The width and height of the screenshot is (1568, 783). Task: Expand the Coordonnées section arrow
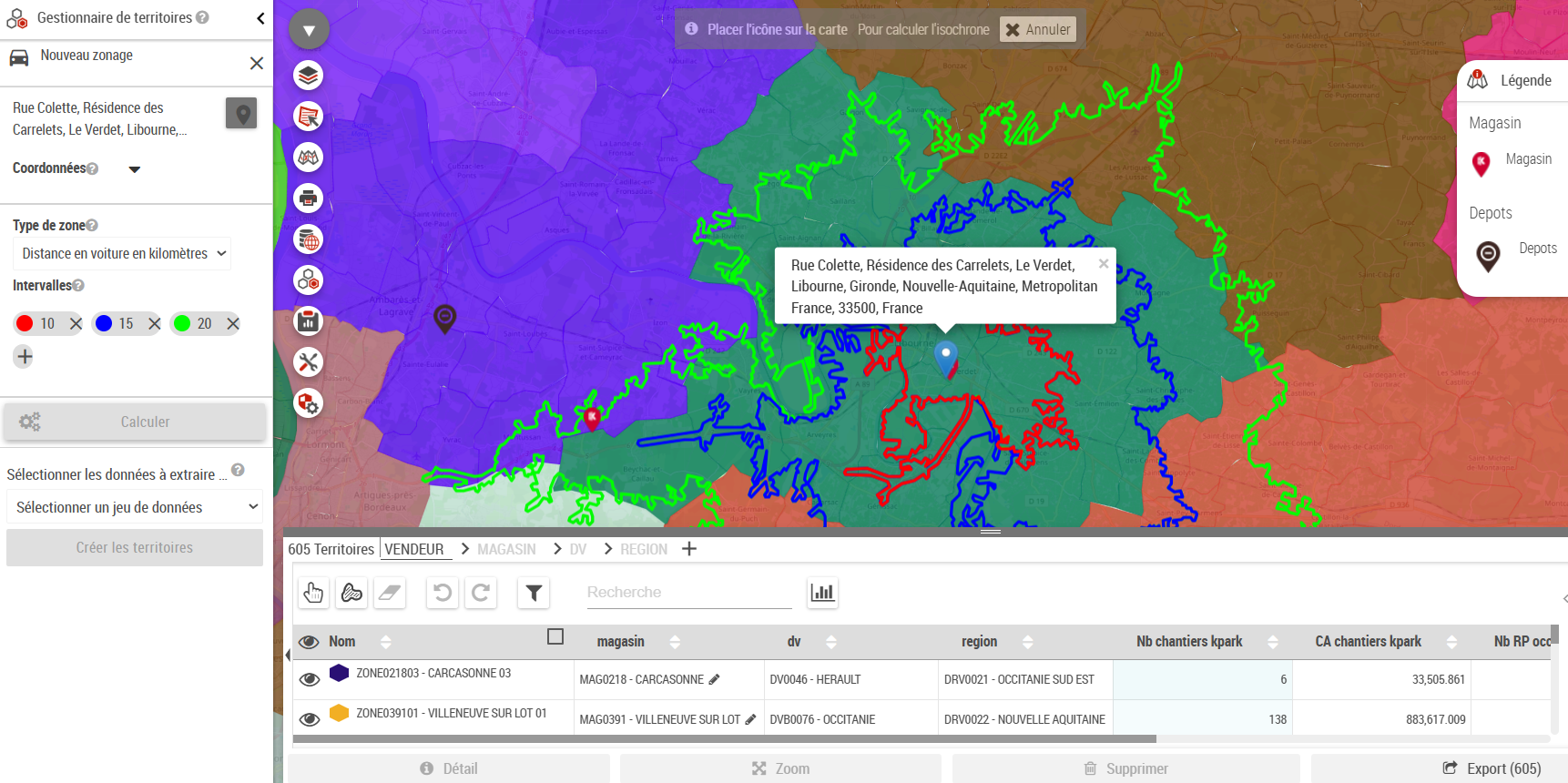coord(135,169)
